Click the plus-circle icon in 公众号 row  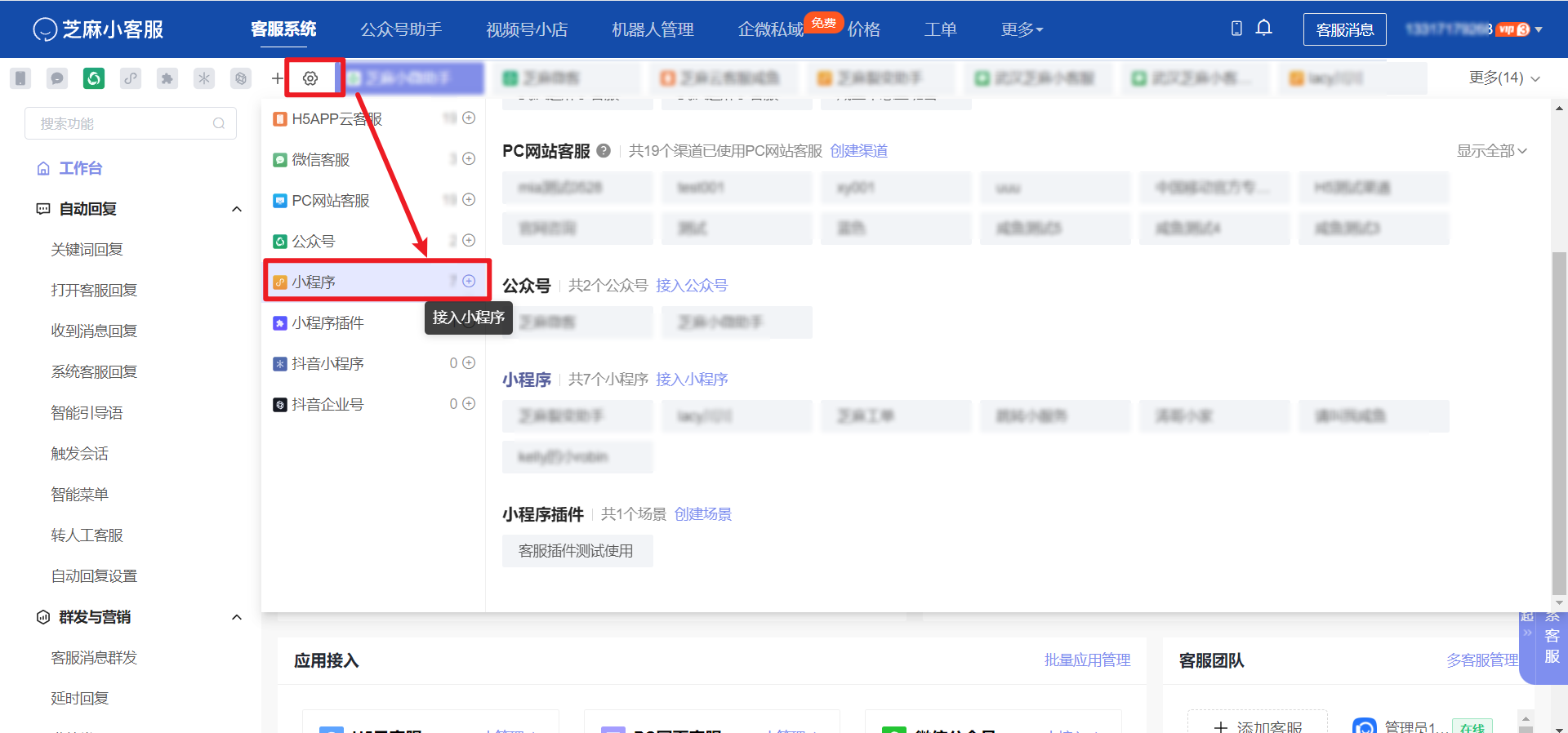469,241
